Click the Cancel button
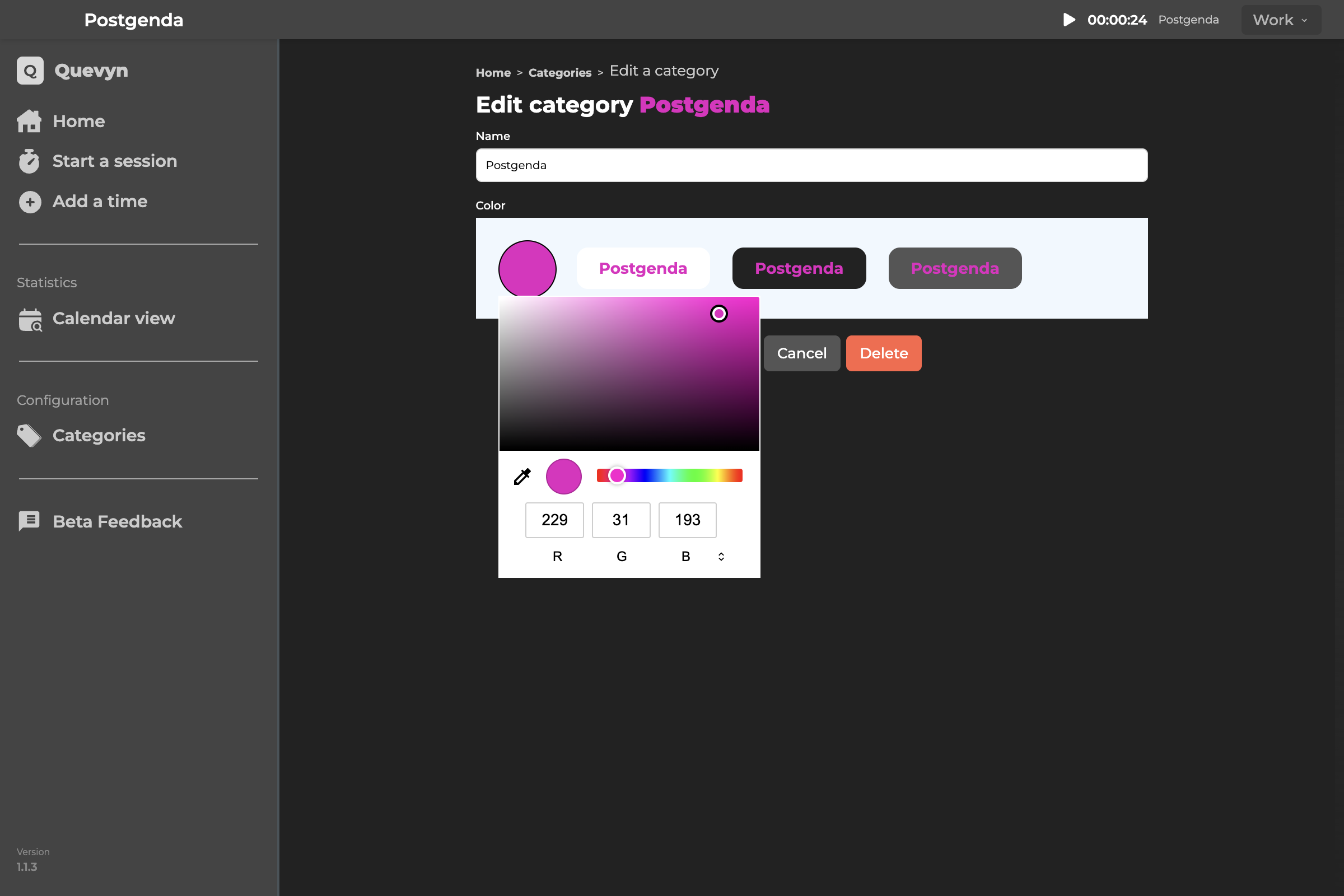Image resolution: width=1344 pixels, height=896 pixels. coord(802,353)
